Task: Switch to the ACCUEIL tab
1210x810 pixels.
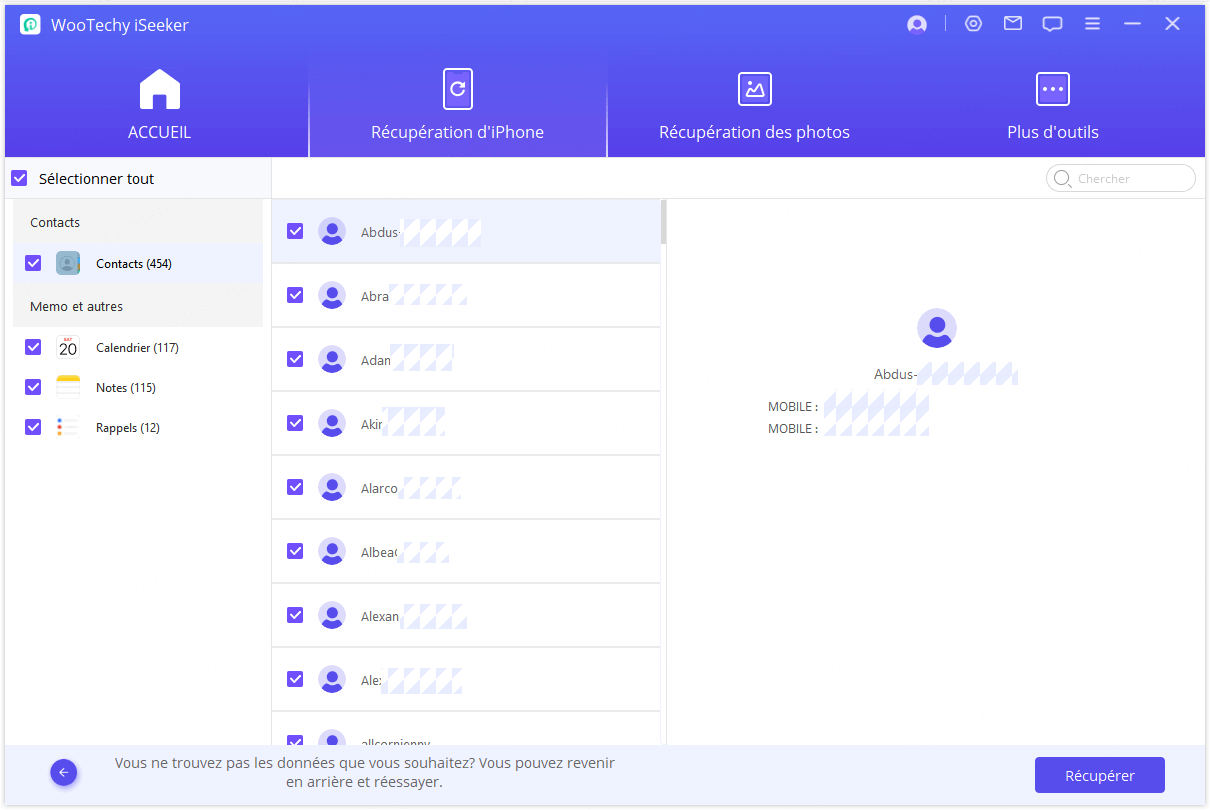Action: pos(159,106)
